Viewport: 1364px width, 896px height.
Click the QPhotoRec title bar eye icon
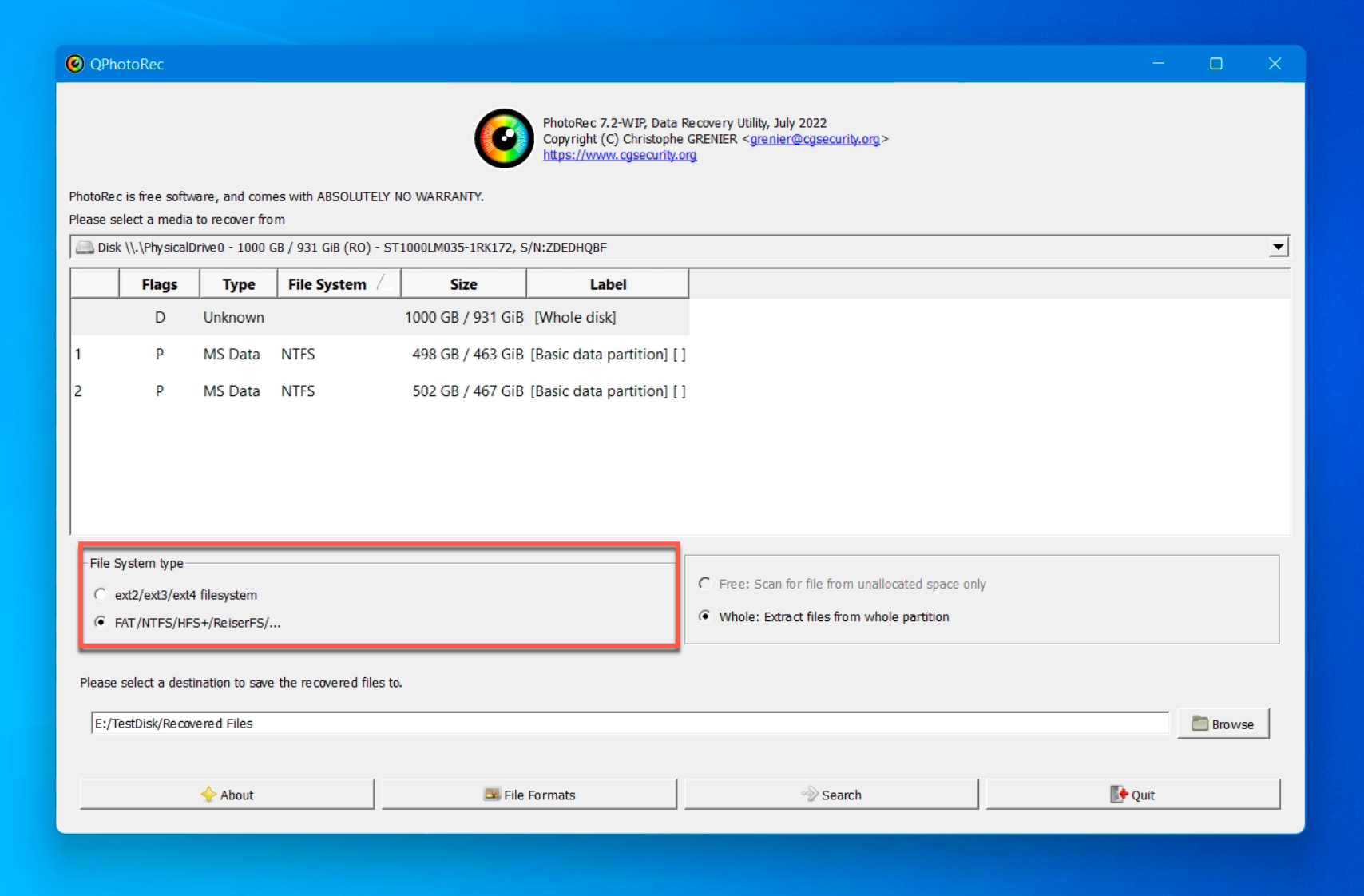tap(75, 64)
